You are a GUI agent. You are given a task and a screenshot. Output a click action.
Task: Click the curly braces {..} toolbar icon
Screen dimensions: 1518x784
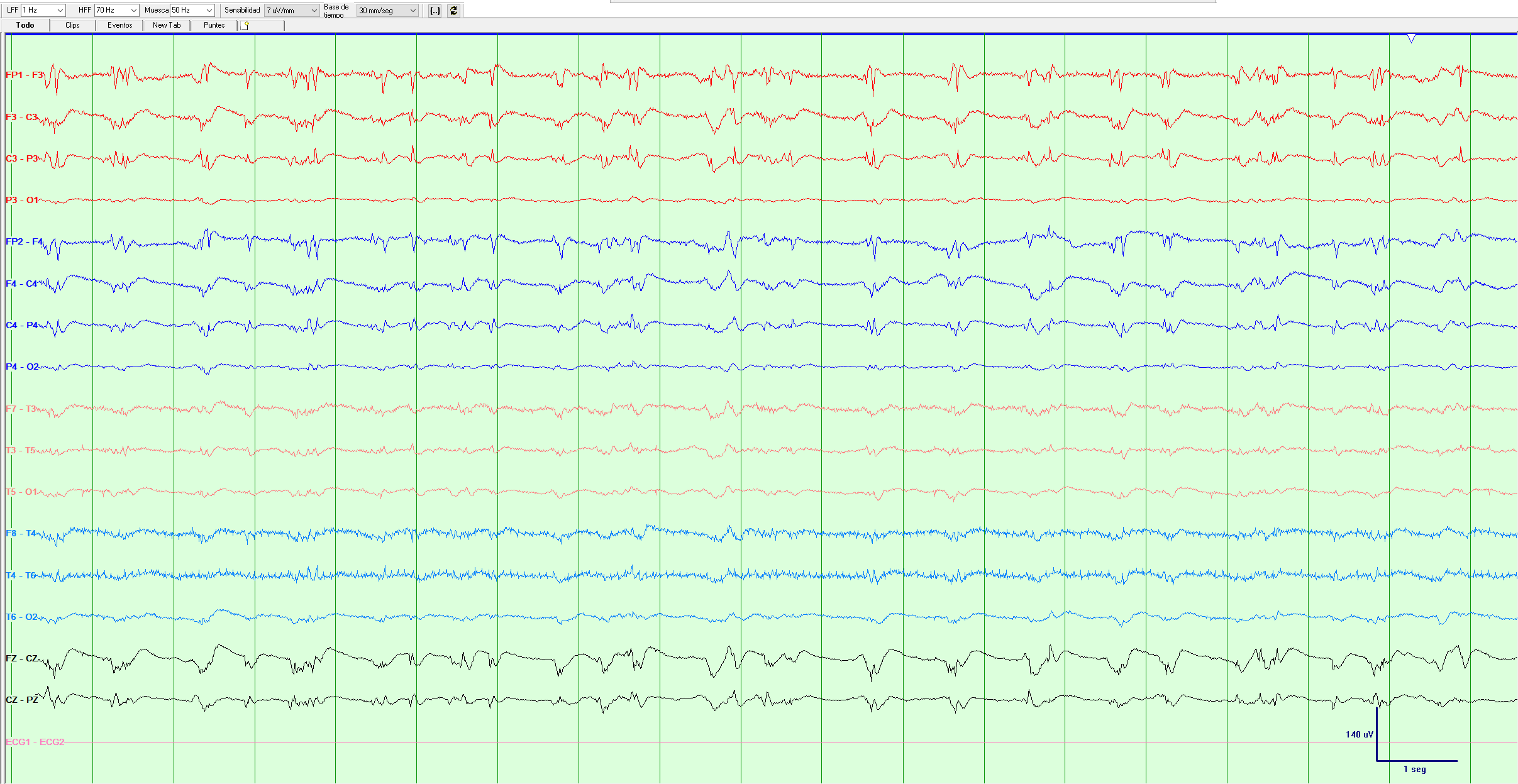[435, 11]
